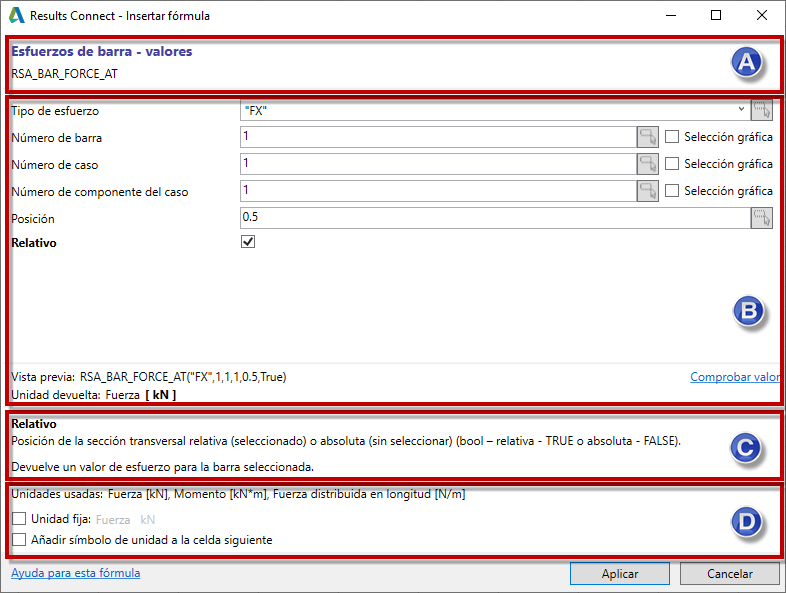Click the Unidad devuelta Fuerza [ kN ] text
786x593 pixels.
94,395
